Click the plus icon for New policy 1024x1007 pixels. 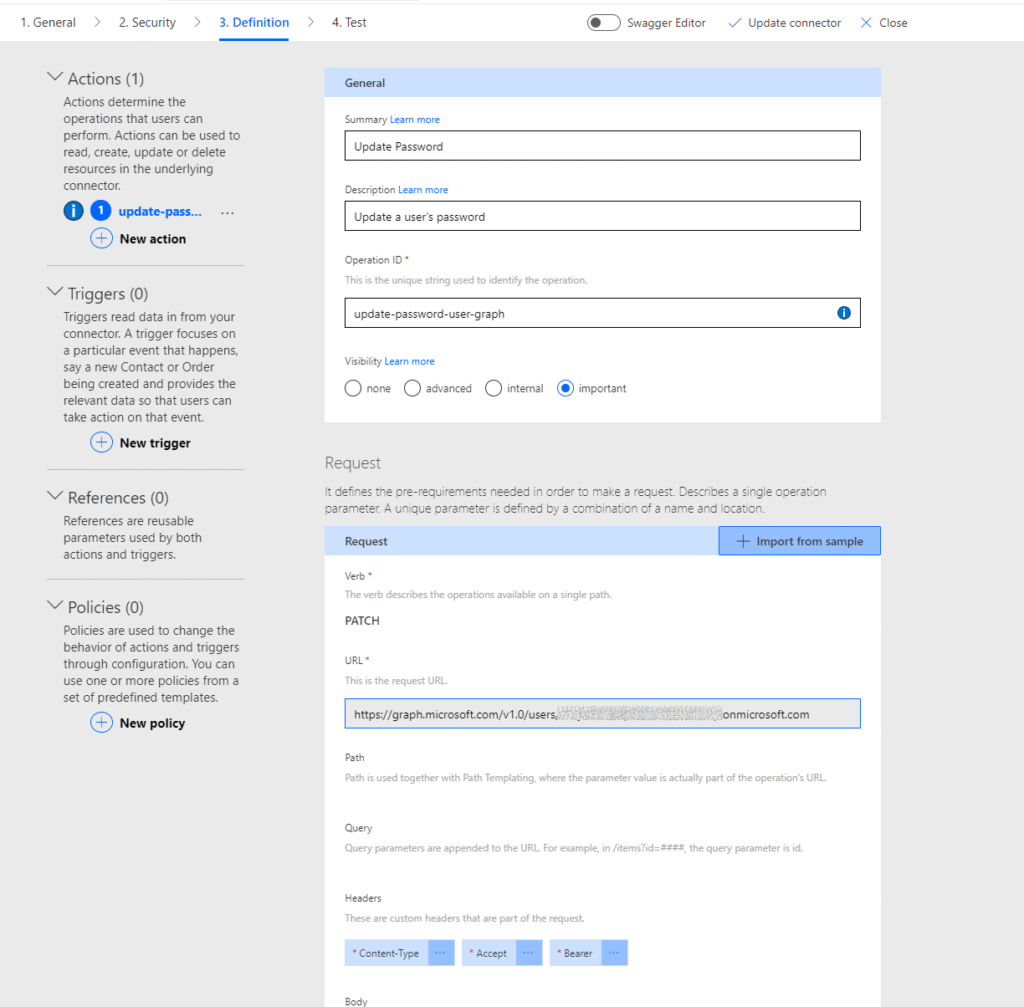coord(101,722)
